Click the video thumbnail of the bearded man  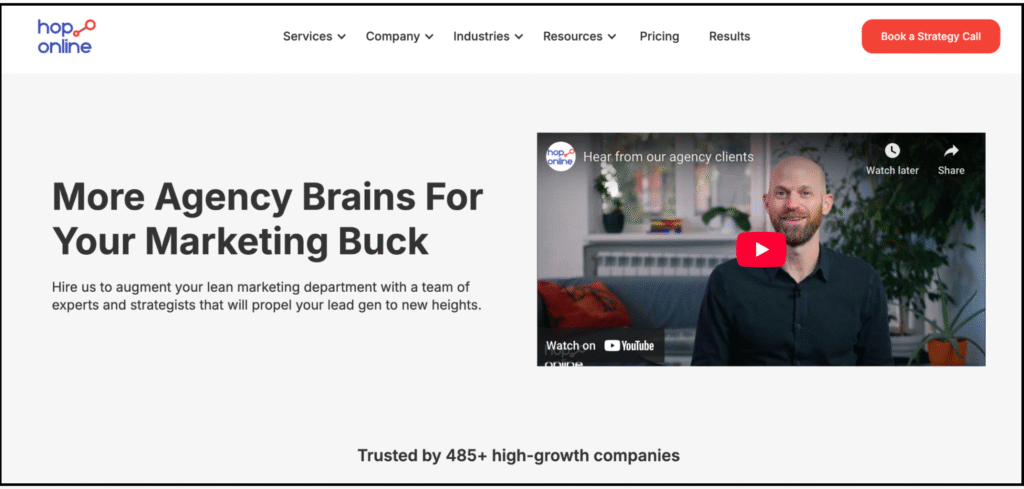coord(761,249)
